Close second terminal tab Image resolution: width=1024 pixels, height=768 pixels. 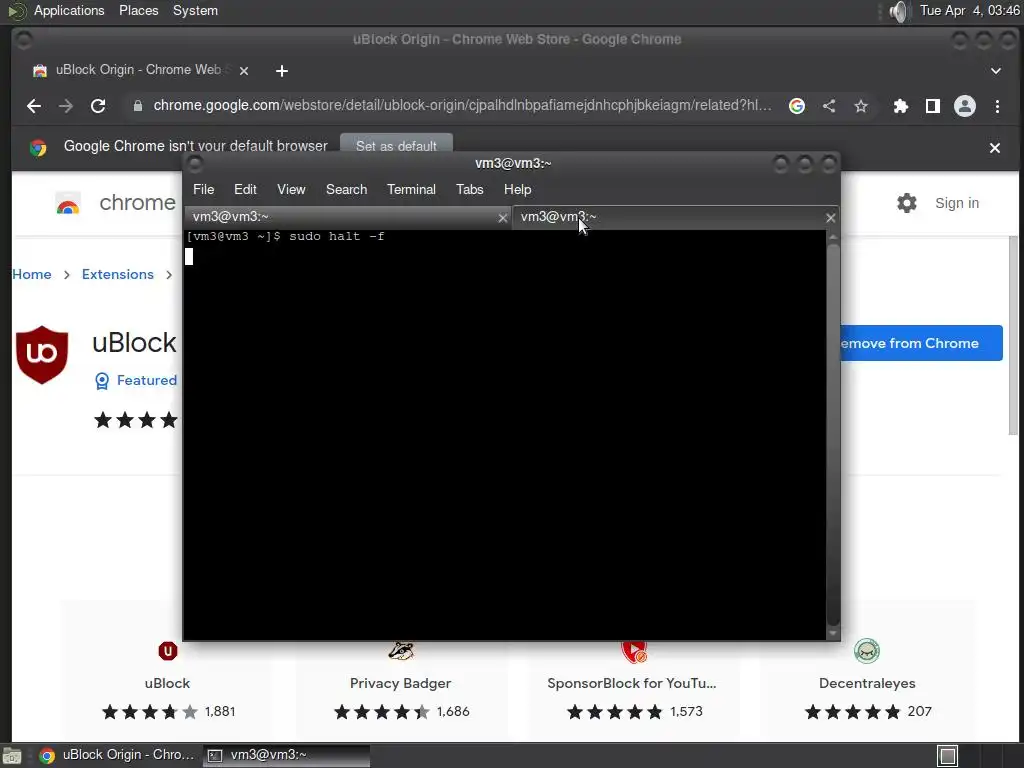pos(830,218)
